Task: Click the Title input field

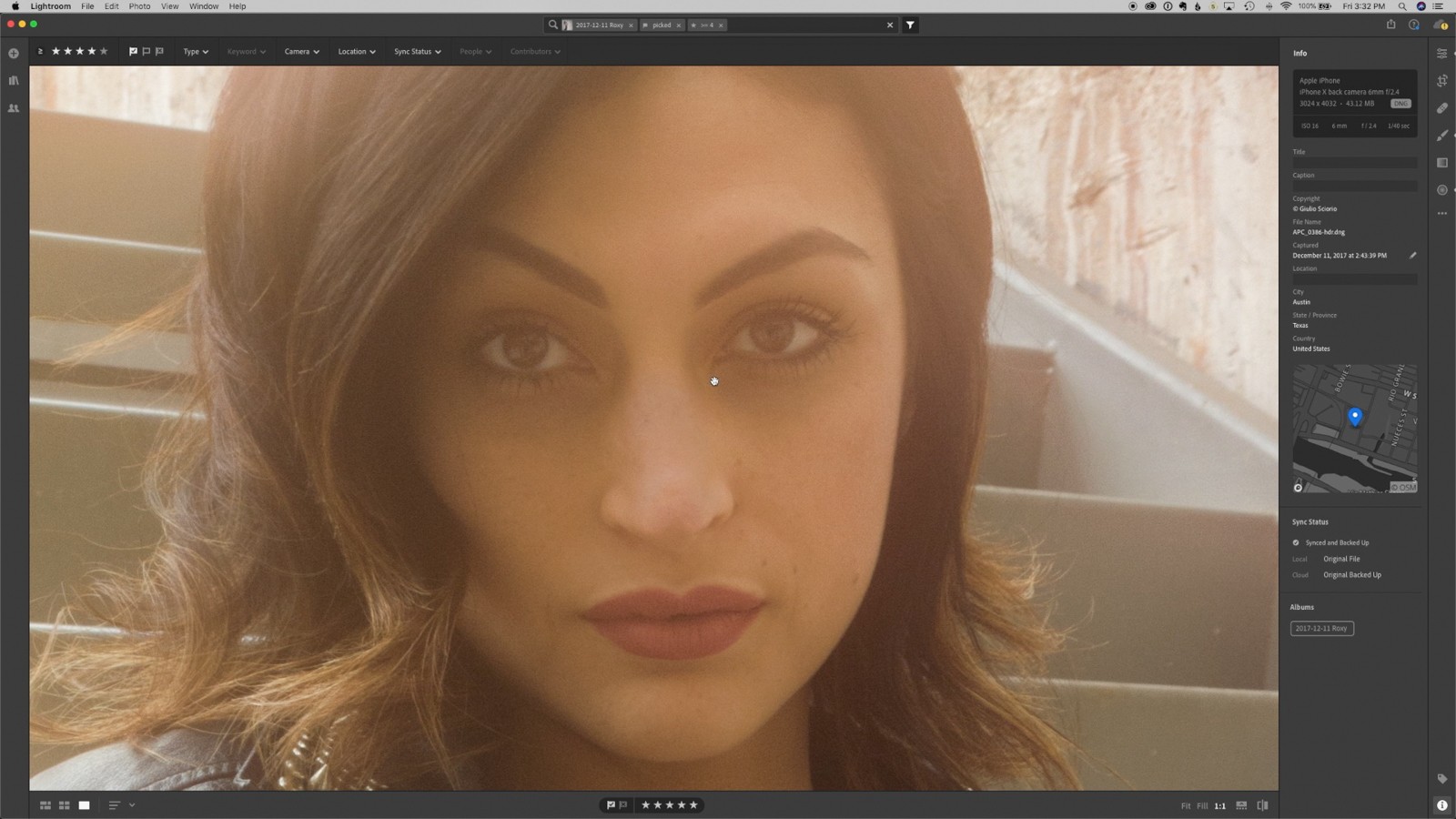Action: [x=1354, y=163]
